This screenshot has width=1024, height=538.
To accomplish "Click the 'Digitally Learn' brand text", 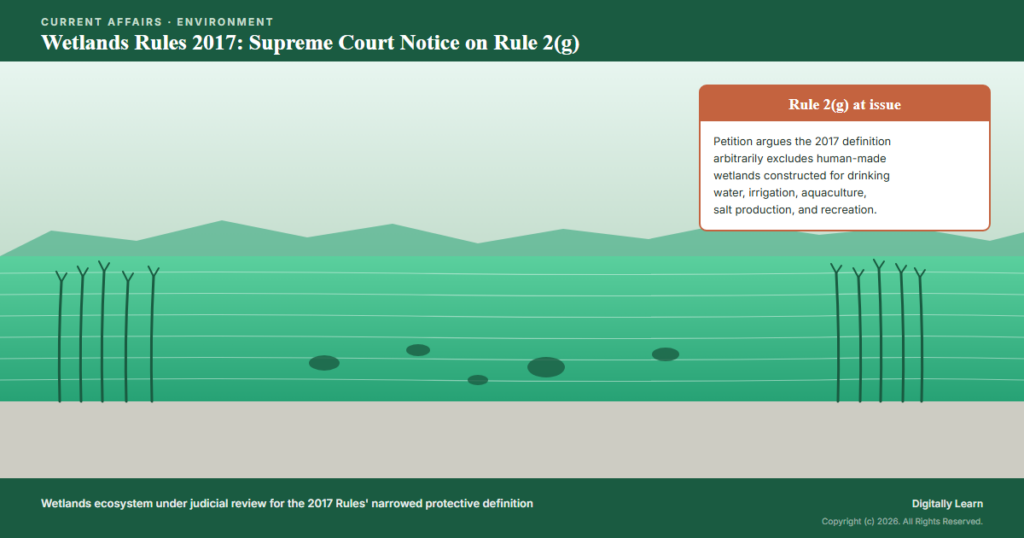I will [x=947, y=503].
